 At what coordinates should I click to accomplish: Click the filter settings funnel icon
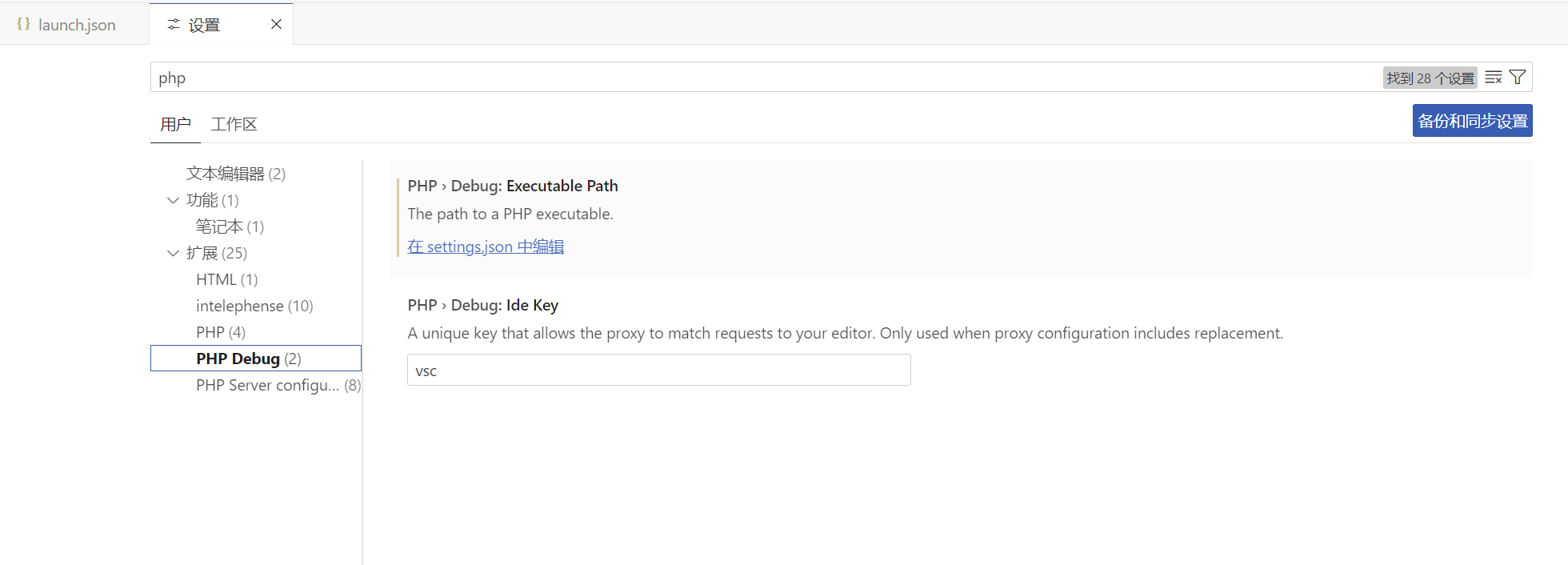(1517, 78)
